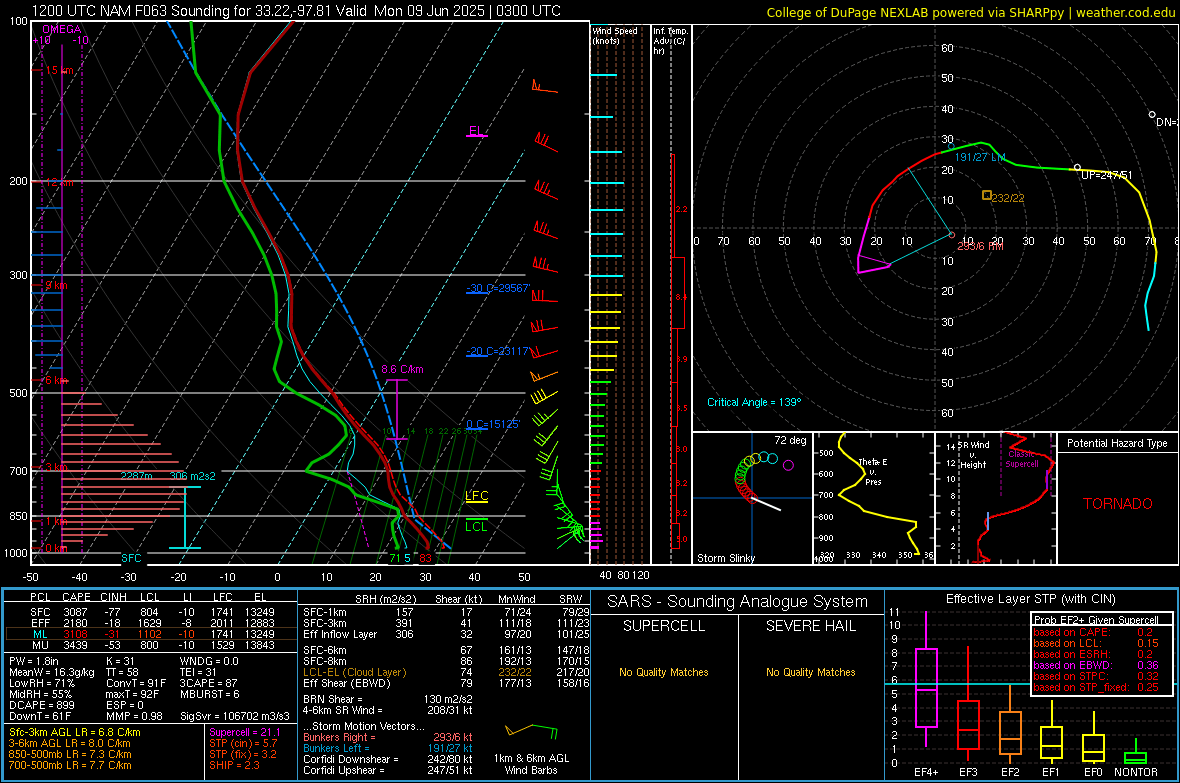Image resolution: width=1180 pixels, height=783 pixels.
Task: Click the 293/6 RM hodograph label
Action: (x=980, y=246)
